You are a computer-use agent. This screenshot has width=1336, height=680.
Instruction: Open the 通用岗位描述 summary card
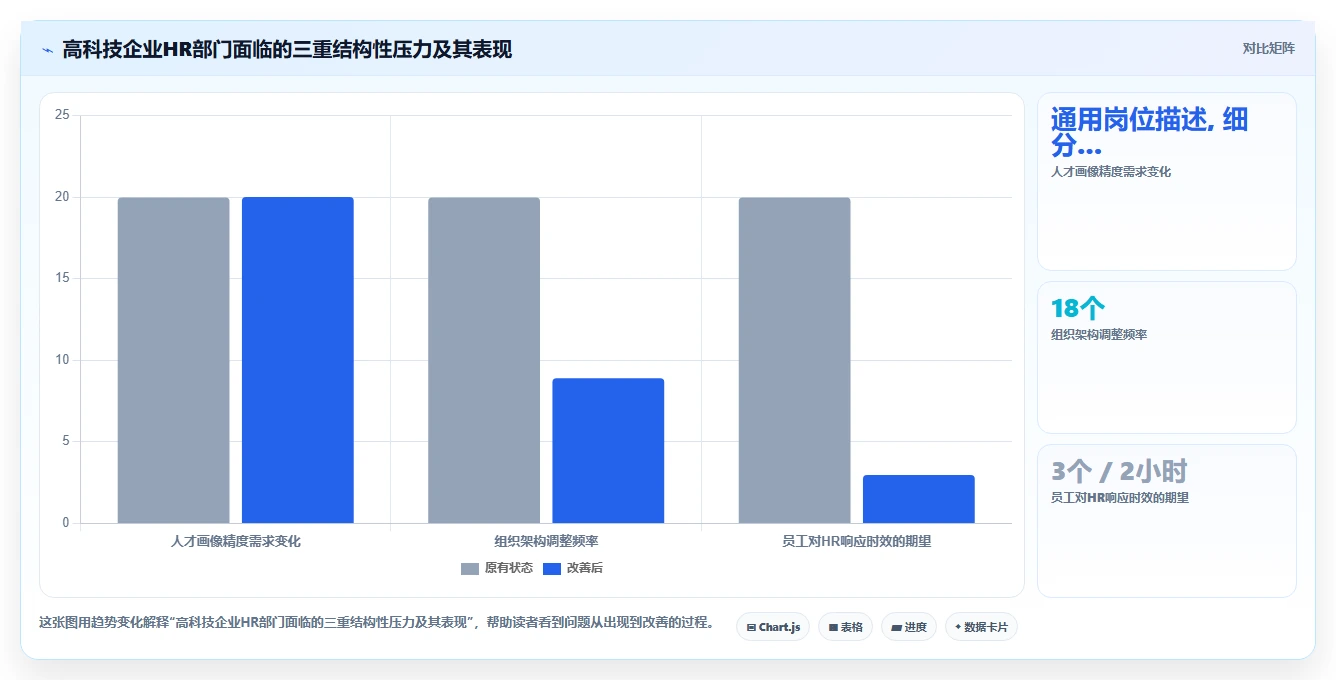click(1167, 181)
